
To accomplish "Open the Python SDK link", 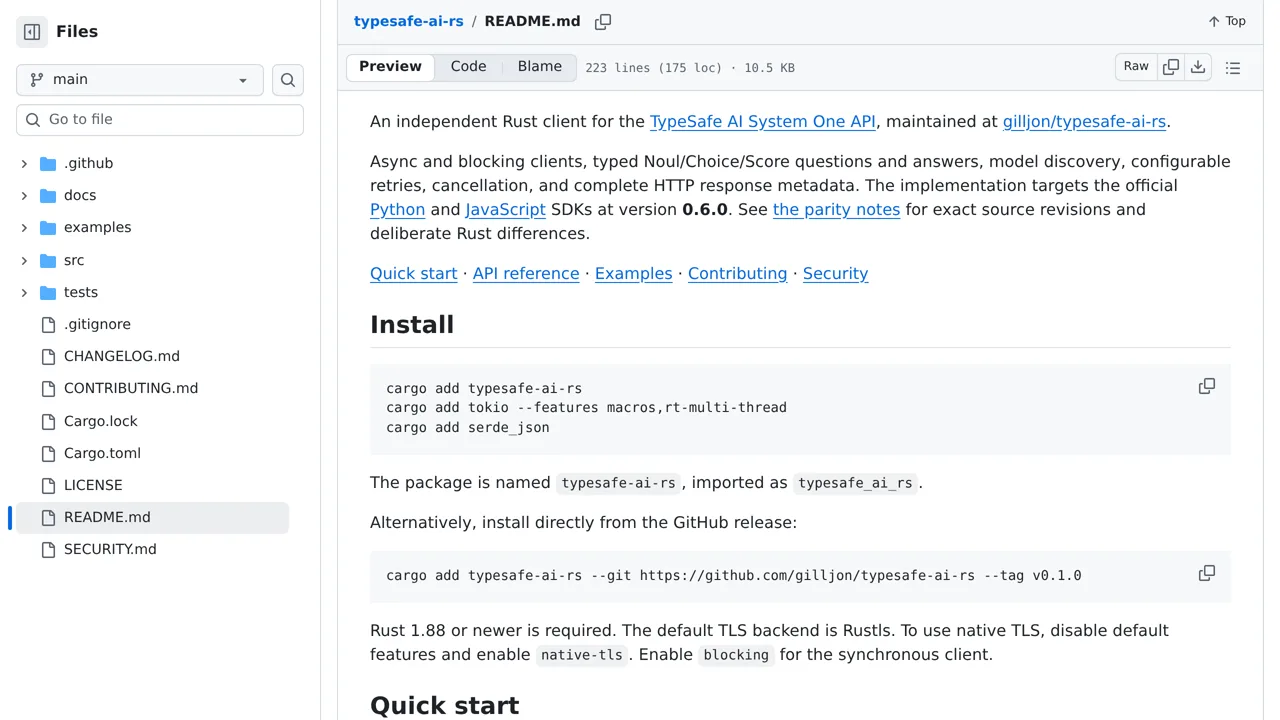I will 398,210.
